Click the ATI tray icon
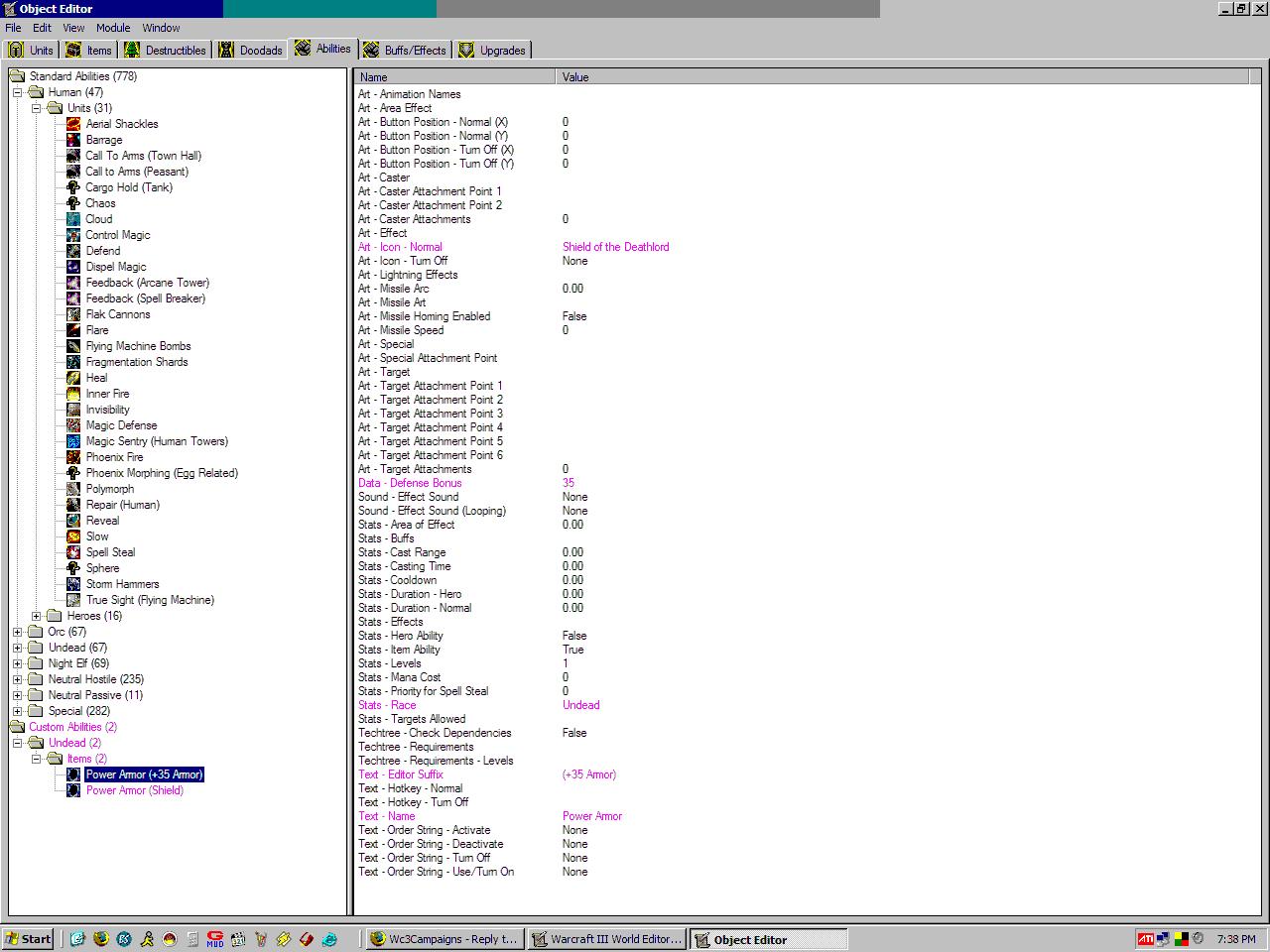 (1145, 938)
